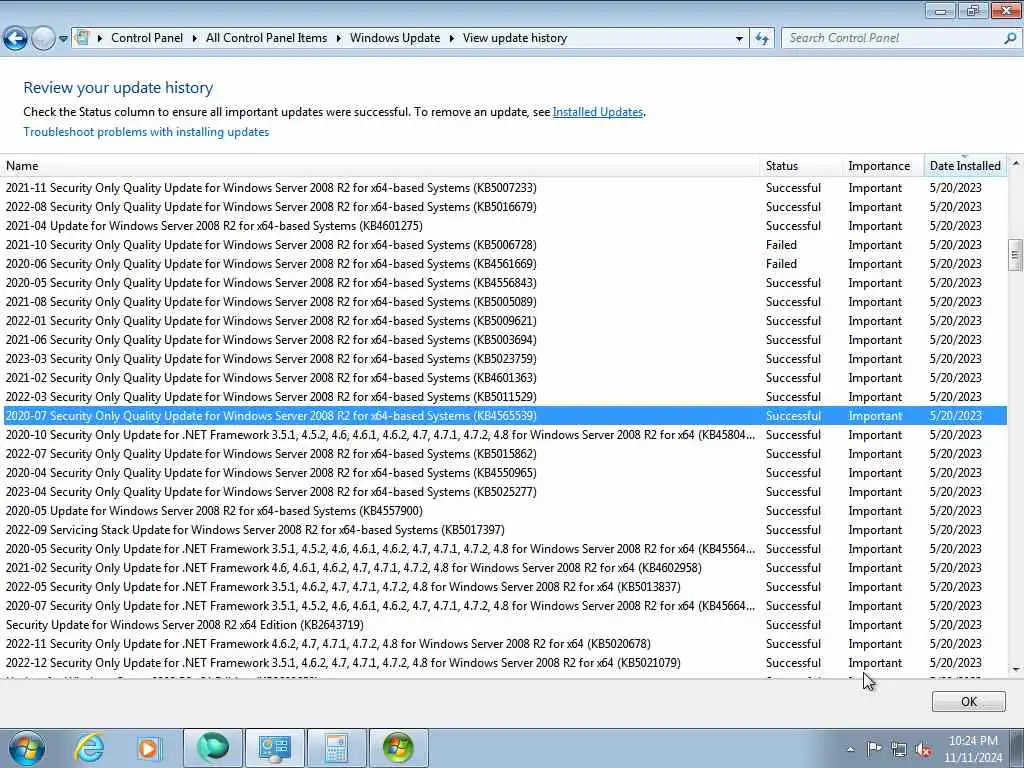Expand arrow after Control Panel breadcrumb
This screenshot has height=768, width=1024.
click(x=195, y=38)
